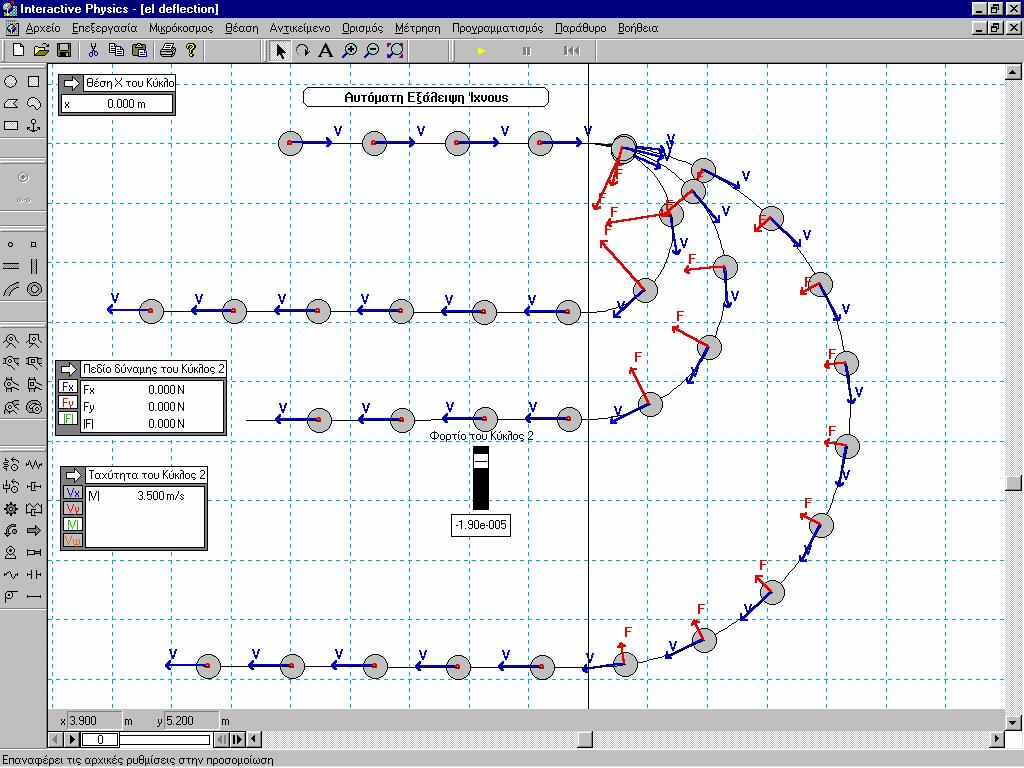Create a new document with New icon
This screenshot has width=1024, height=768.
pyautogui.click(x=18, y=50)
